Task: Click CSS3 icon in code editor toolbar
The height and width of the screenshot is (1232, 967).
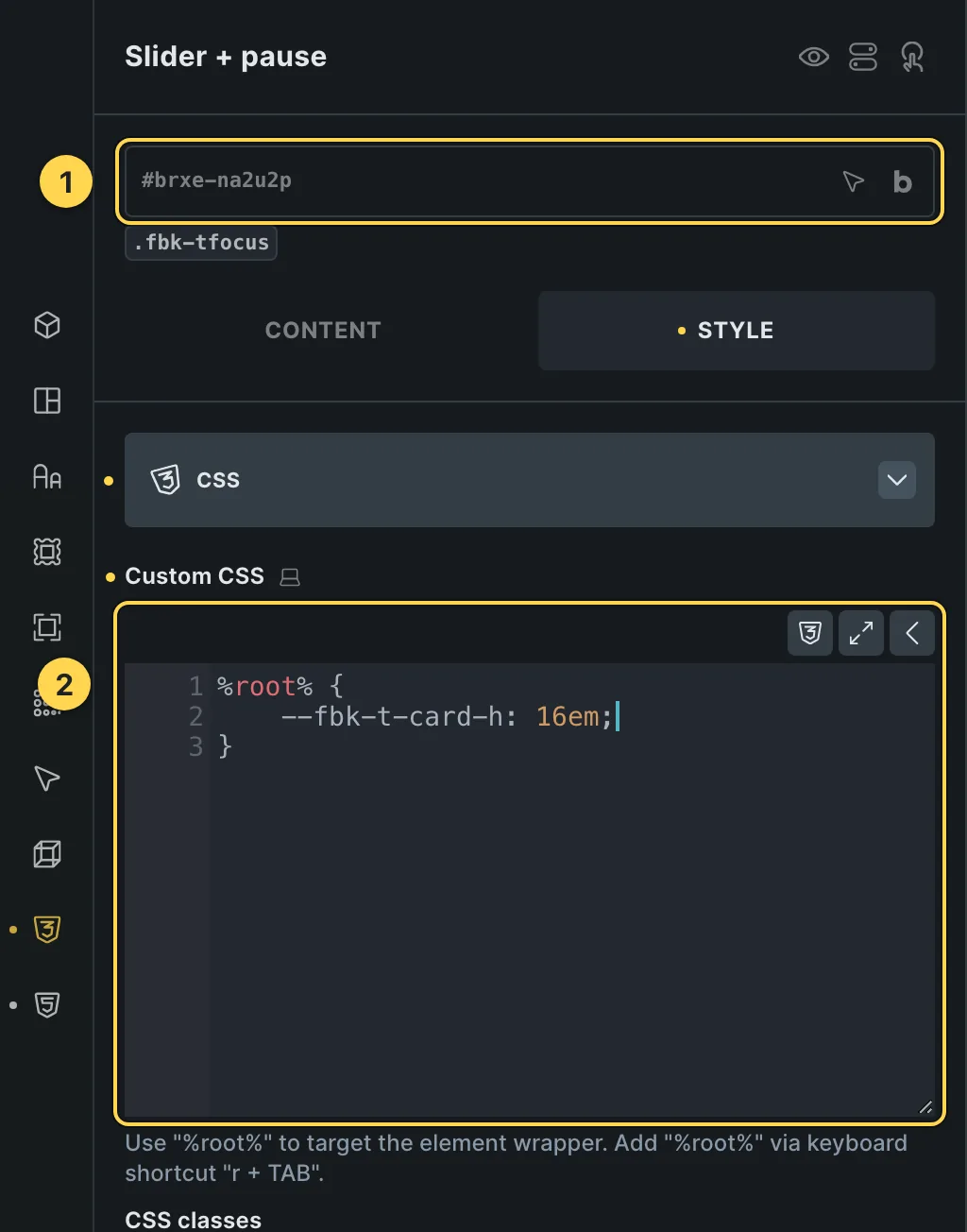Action: point(810,633)
